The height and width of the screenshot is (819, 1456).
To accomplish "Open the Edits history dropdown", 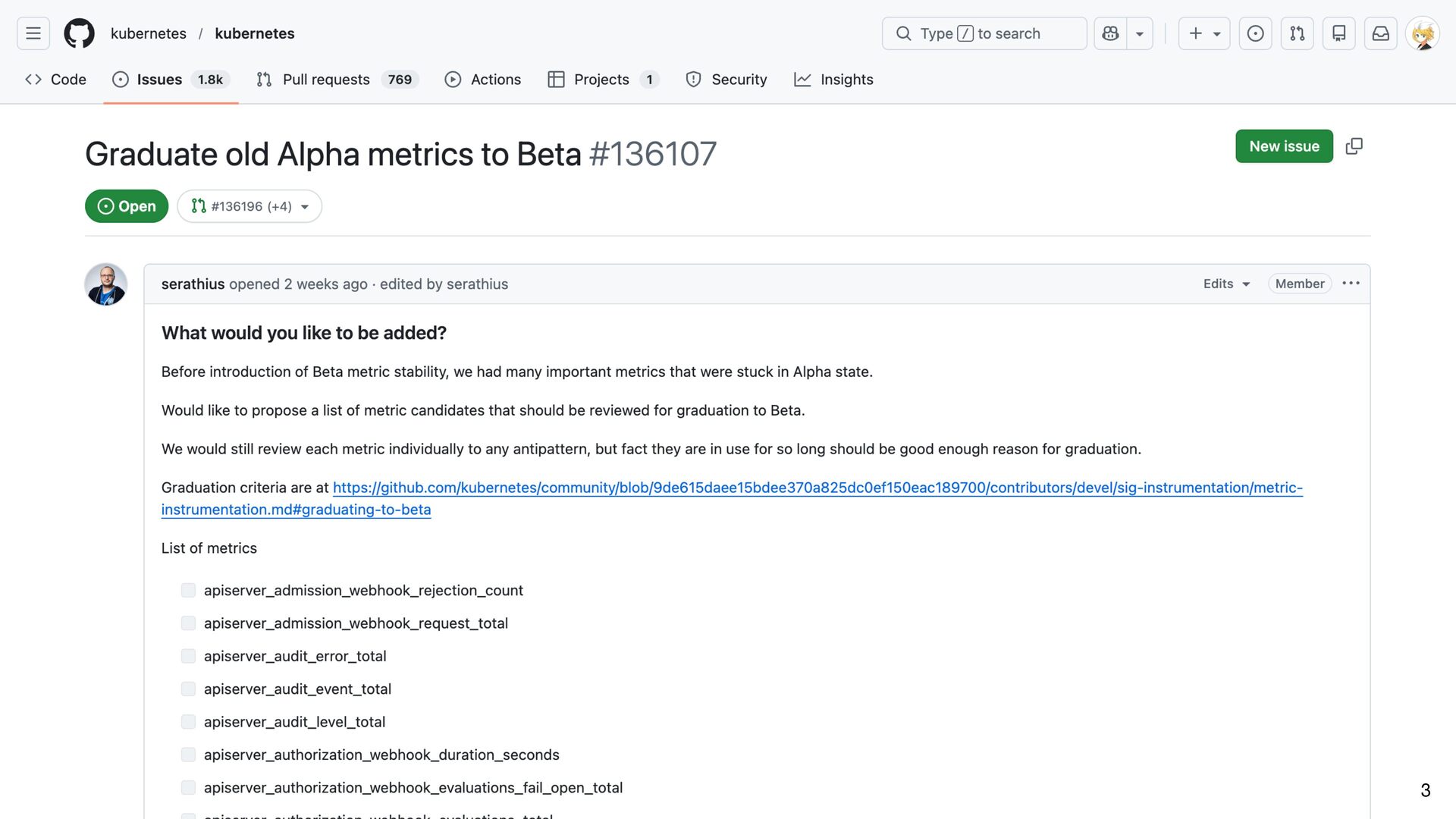I will [x=1225, y=284].
